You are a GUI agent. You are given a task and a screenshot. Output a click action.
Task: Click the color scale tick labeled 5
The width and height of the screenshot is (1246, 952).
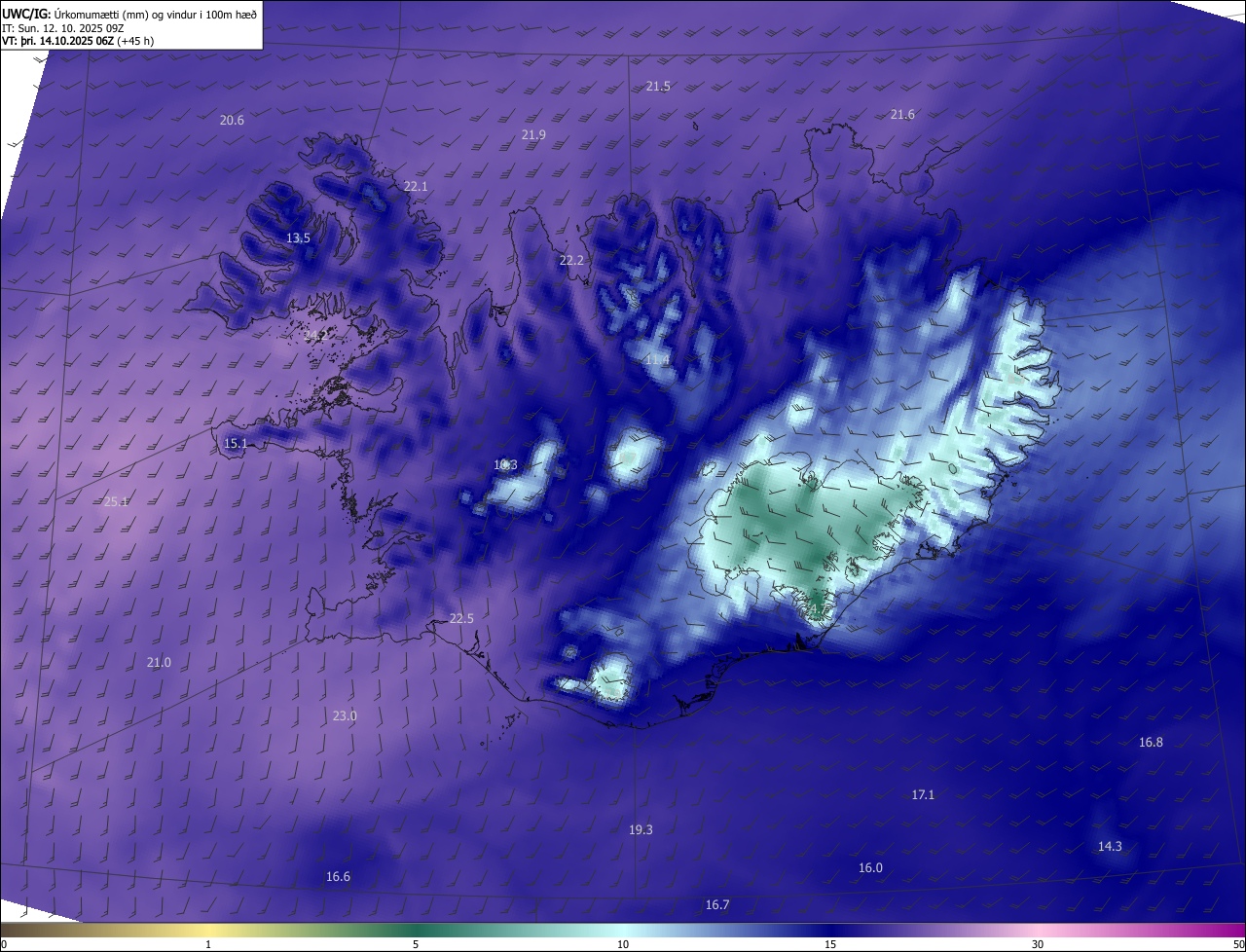coord(416,944)
